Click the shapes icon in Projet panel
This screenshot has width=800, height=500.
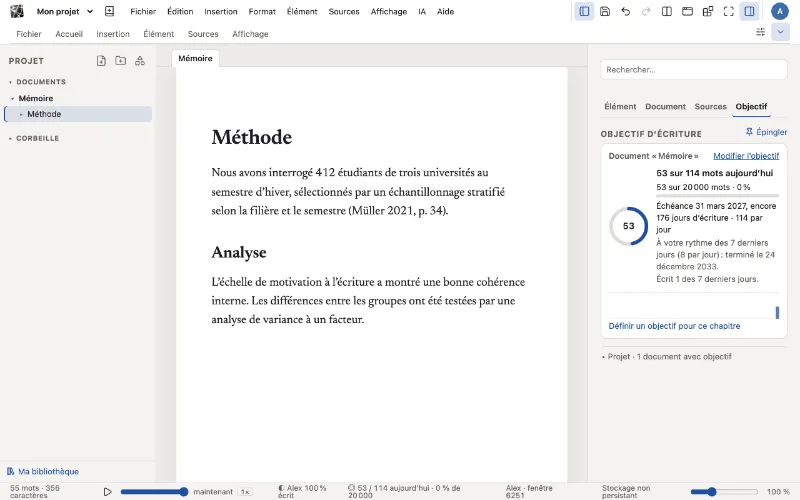pyautogui.click(x=140, y=61)
